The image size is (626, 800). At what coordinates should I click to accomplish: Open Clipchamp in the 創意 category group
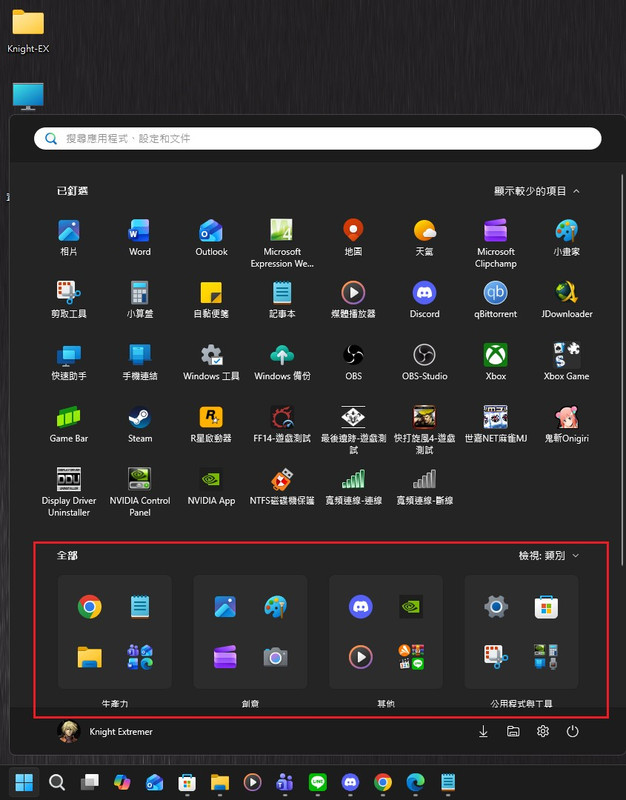225,657
